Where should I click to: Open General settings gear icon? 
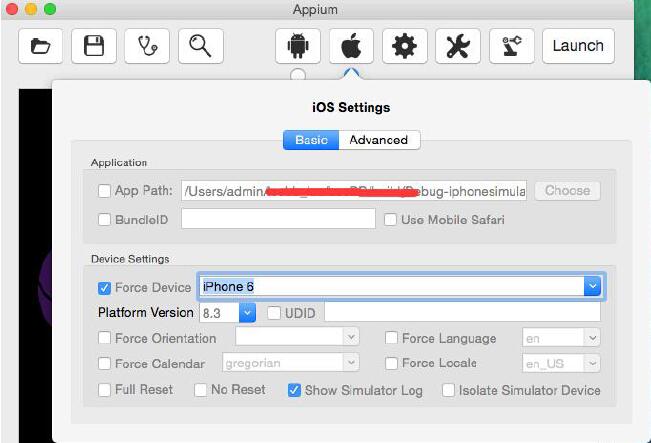click(x=405, y=46)
